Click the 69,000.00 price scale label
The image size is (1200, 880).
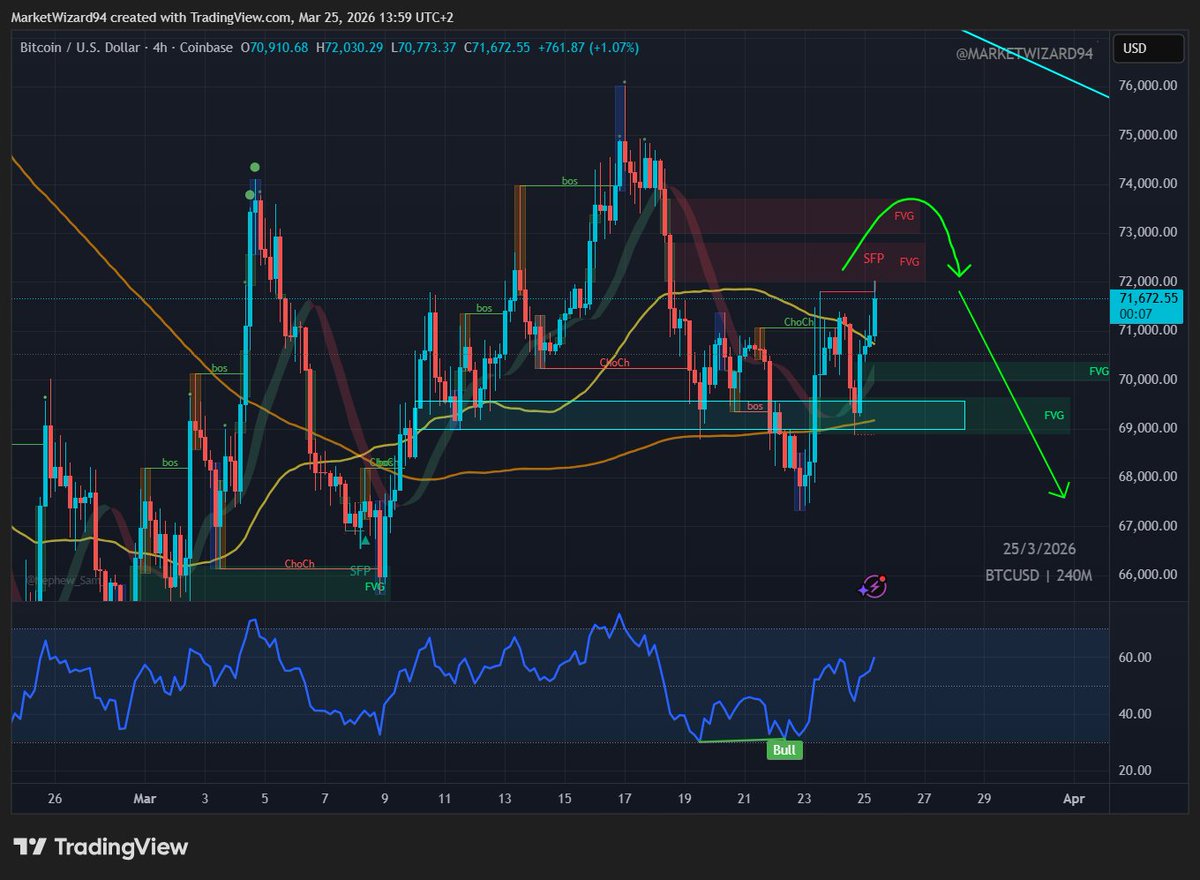[x=1149, y=429]
